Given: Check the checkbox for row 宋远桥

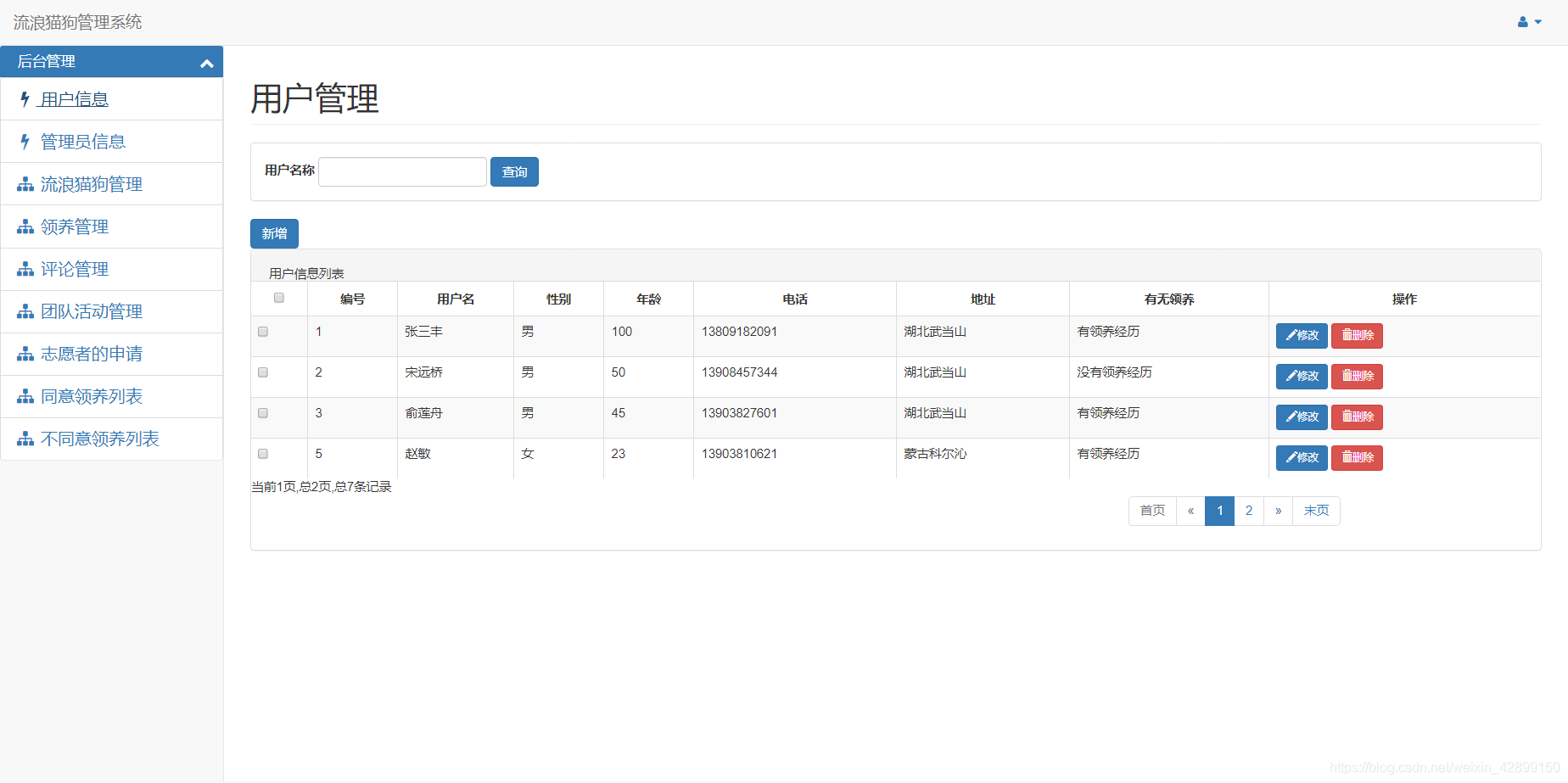Looking at the screenshot, I should click(x=263, y=372).
